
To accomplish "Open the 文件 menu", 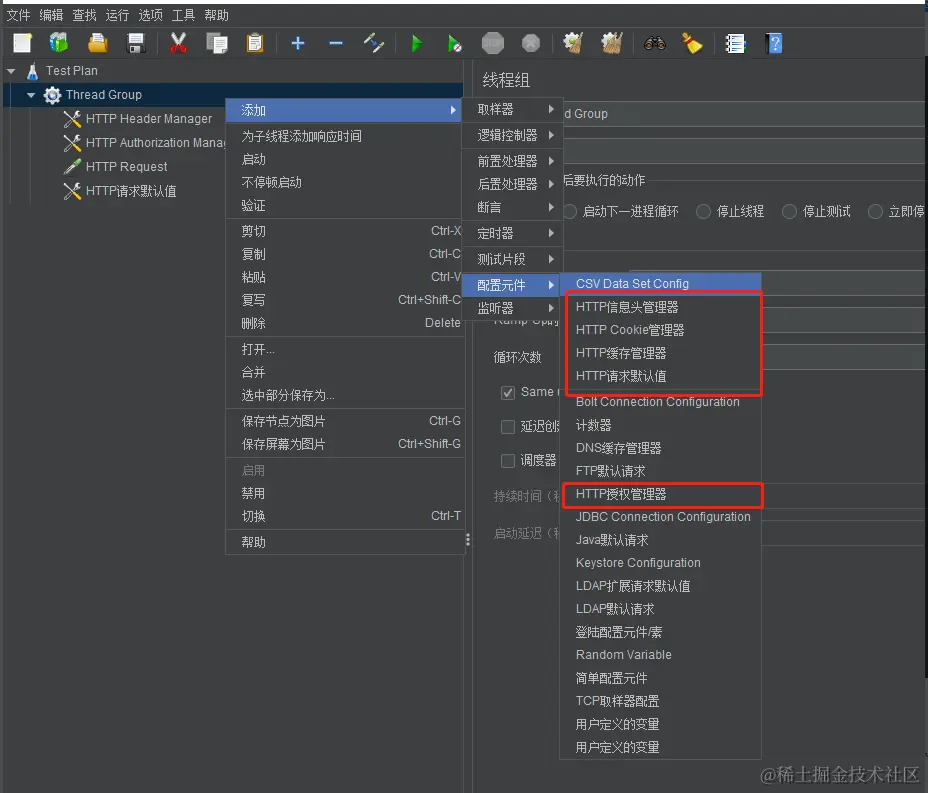I will pos(18,15).
